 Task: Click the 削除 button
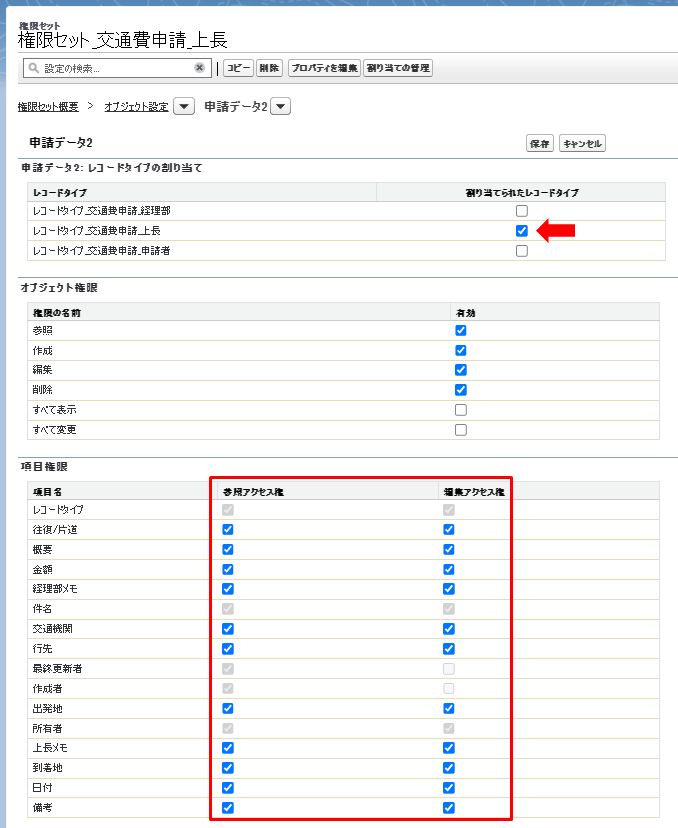coord(269,68)
